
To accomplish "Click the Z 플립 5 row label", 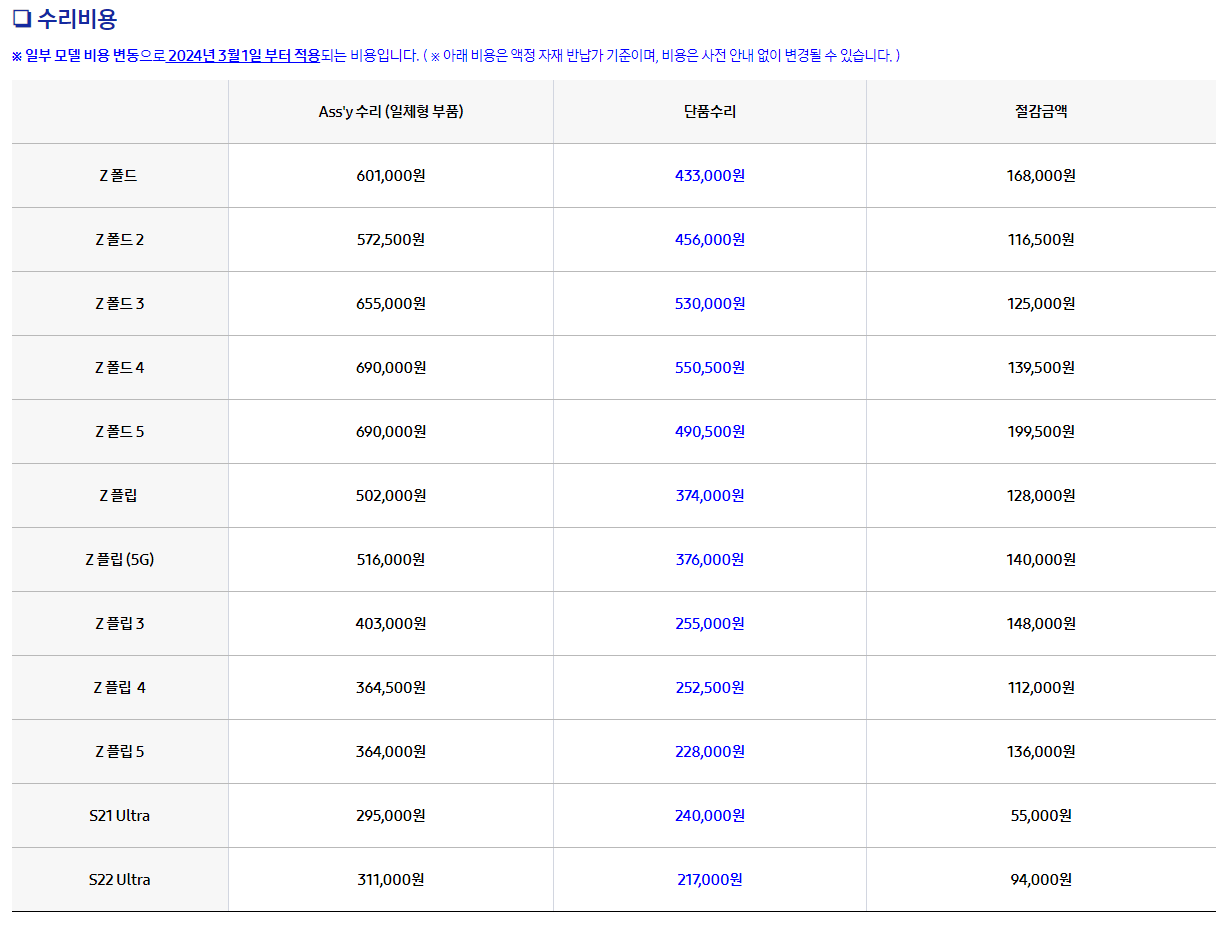I will click(120, 752).
